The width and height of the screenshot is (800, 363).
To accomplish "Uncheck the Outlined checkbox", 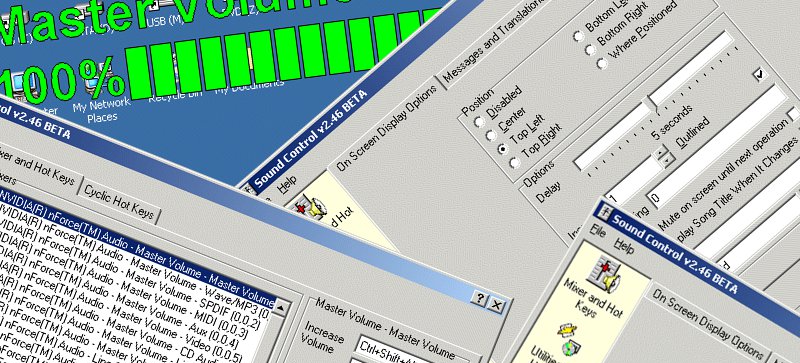I will 760,75.
